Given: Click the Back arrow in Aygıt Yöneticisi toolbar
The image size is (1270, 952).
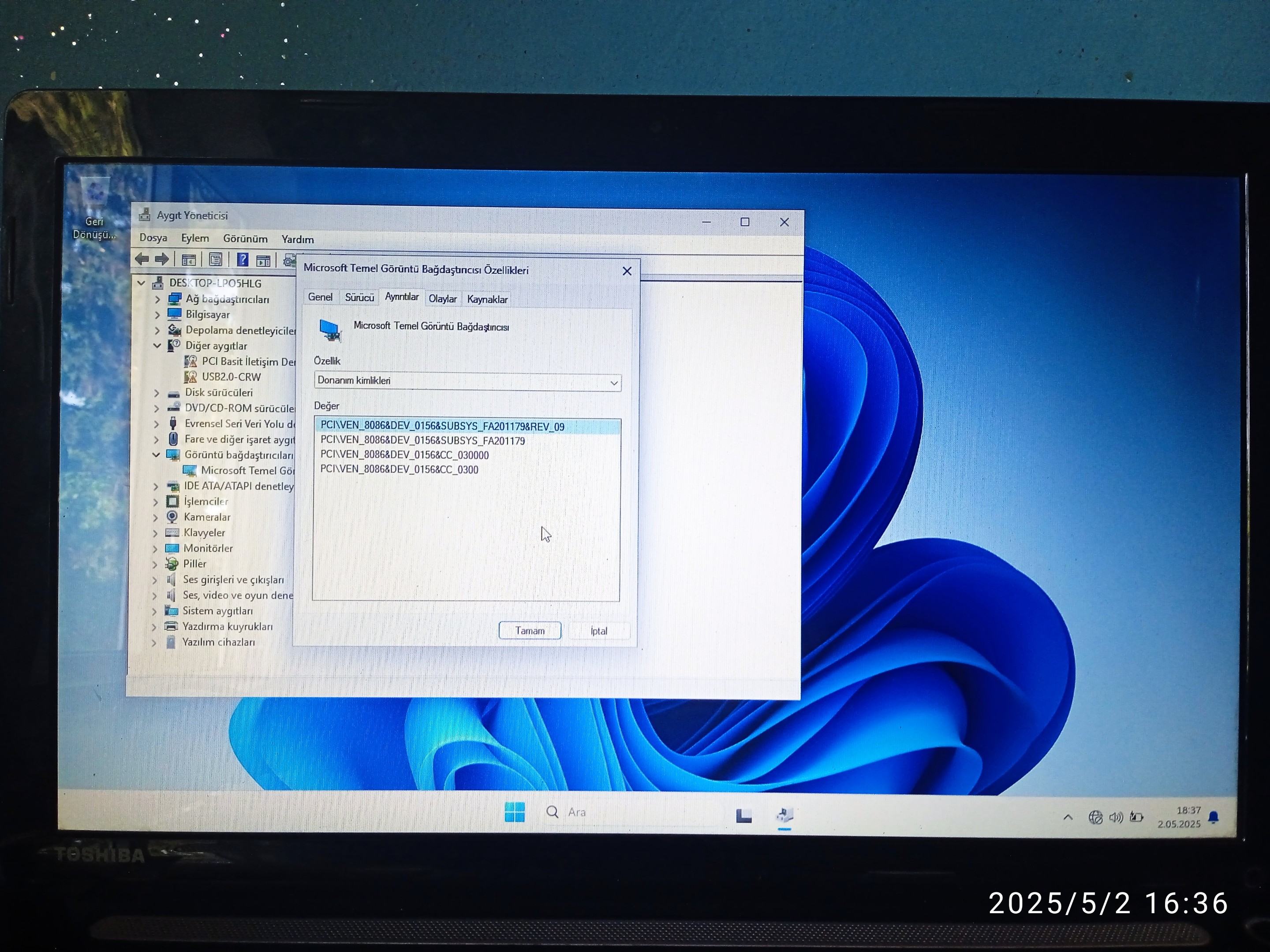Looking at the screenshot, I should (x=142, y=259).
